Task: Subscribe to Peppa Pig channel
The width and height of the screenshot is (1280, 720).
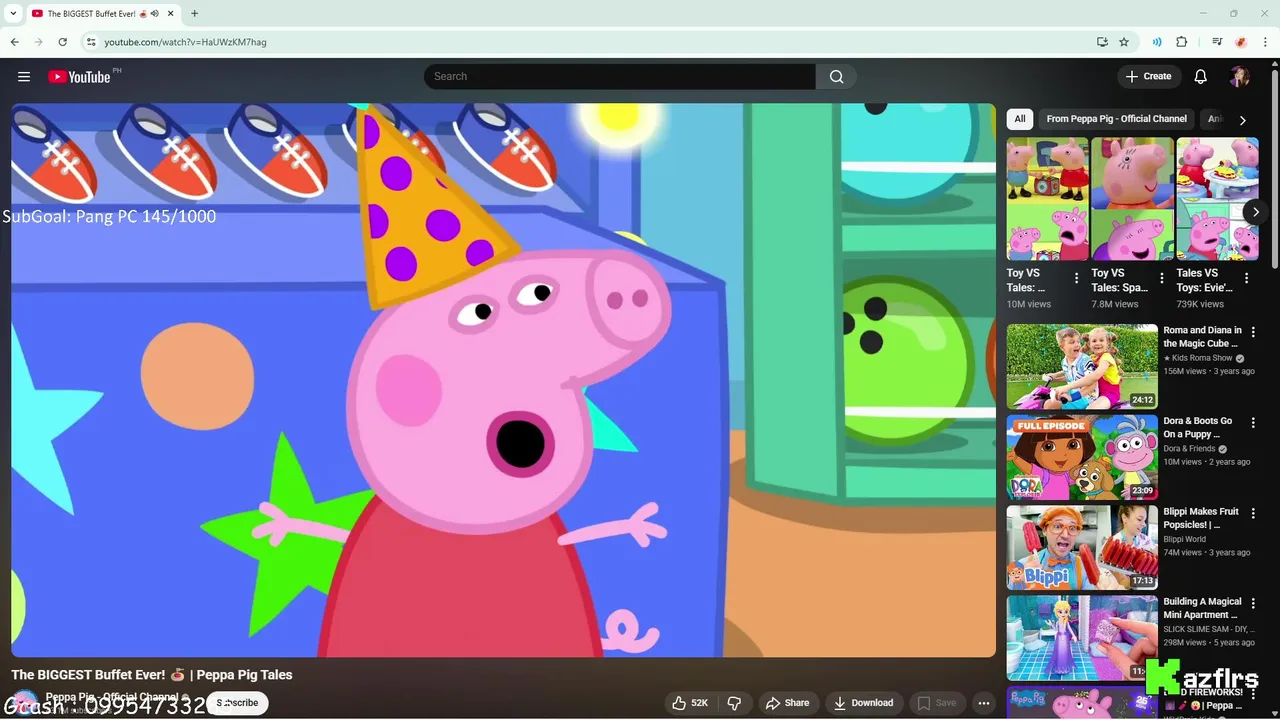Action: click(237, 703)
